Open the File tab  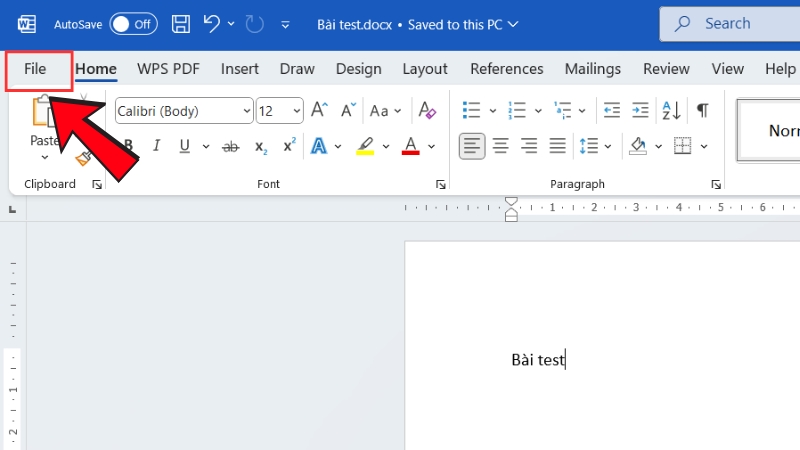(x=35, y=69)
